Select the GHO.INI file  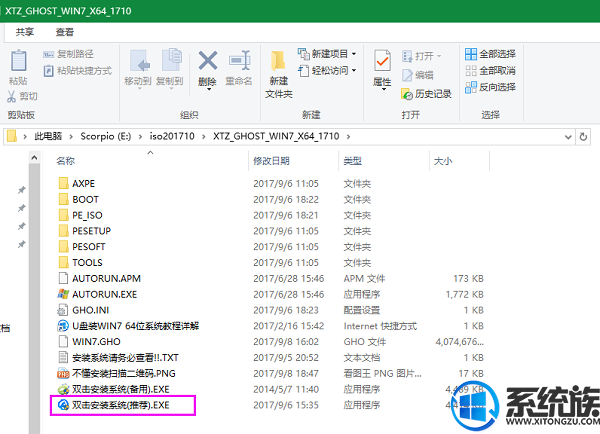tap(83, 310)
